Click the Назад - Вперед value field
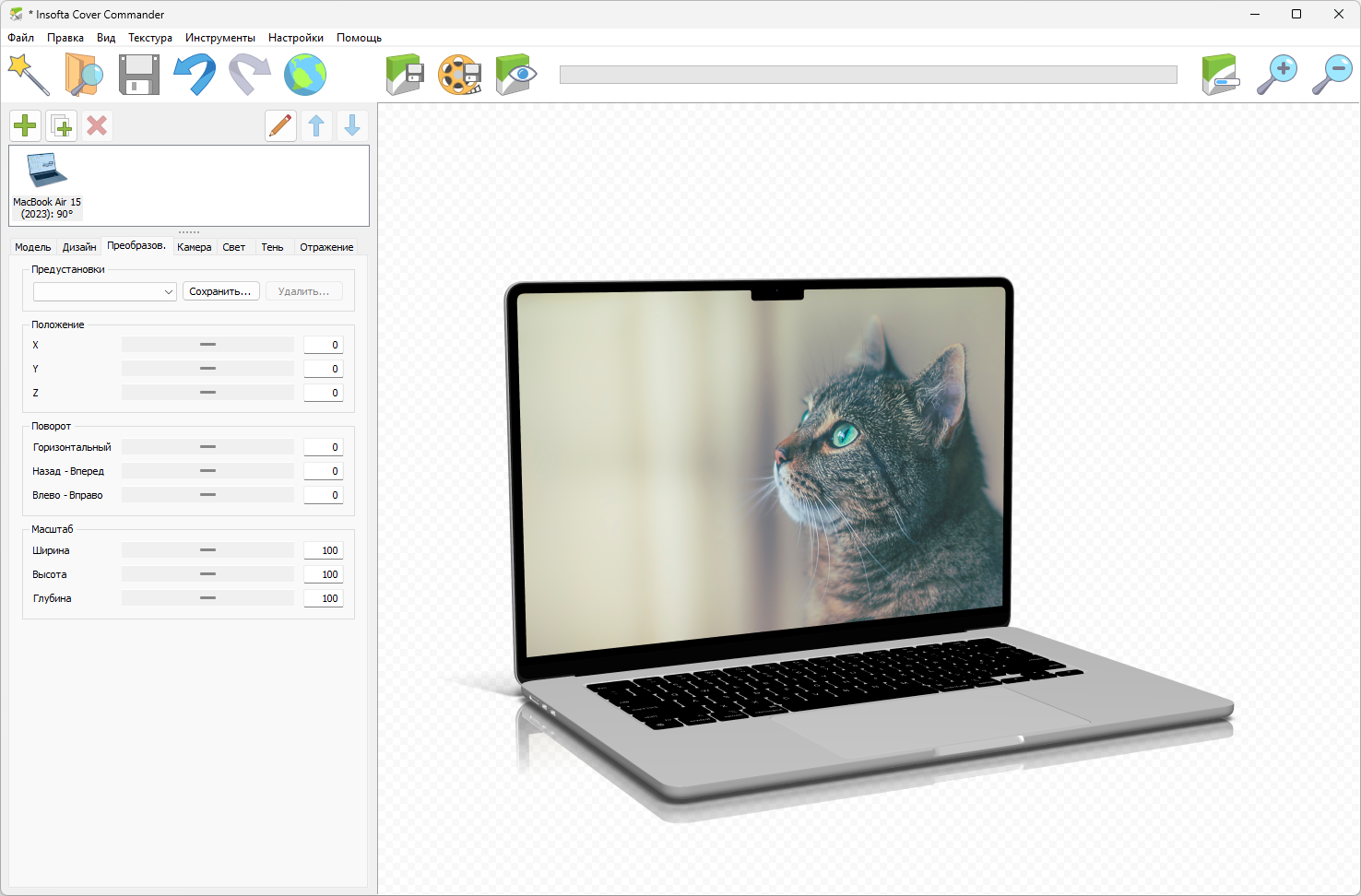1361x896 pixels. (324, 471)
